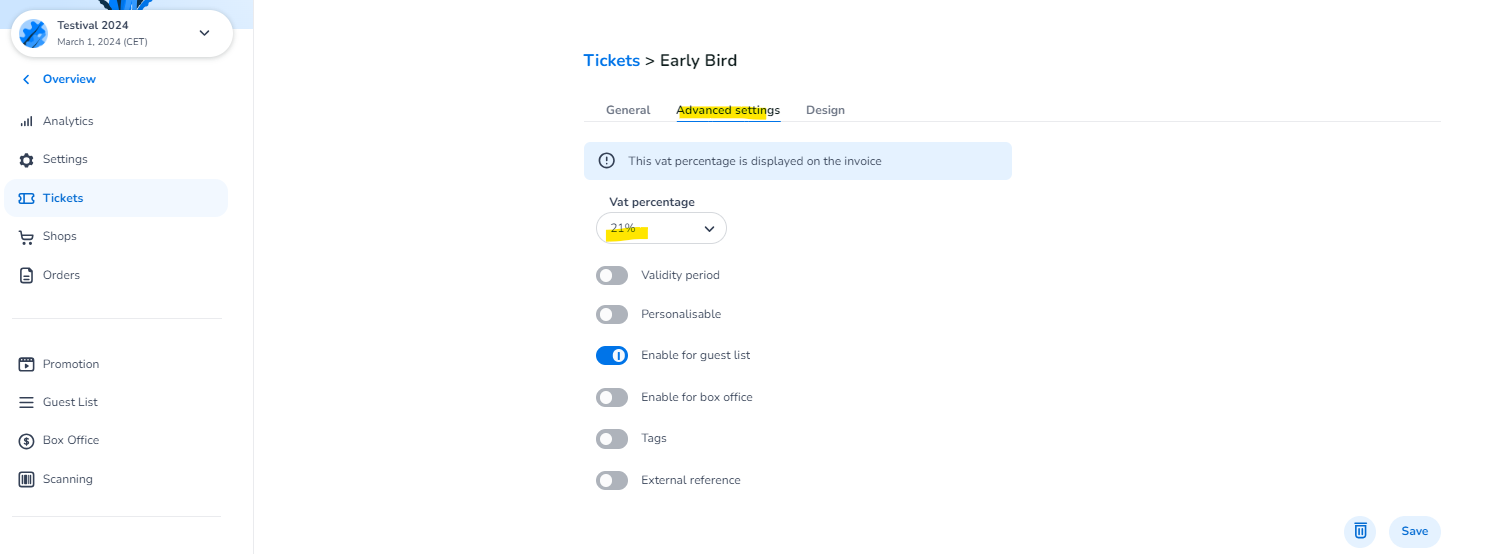
Task: Expand the Testival 2024 event selector
Action: click(204, 33)
